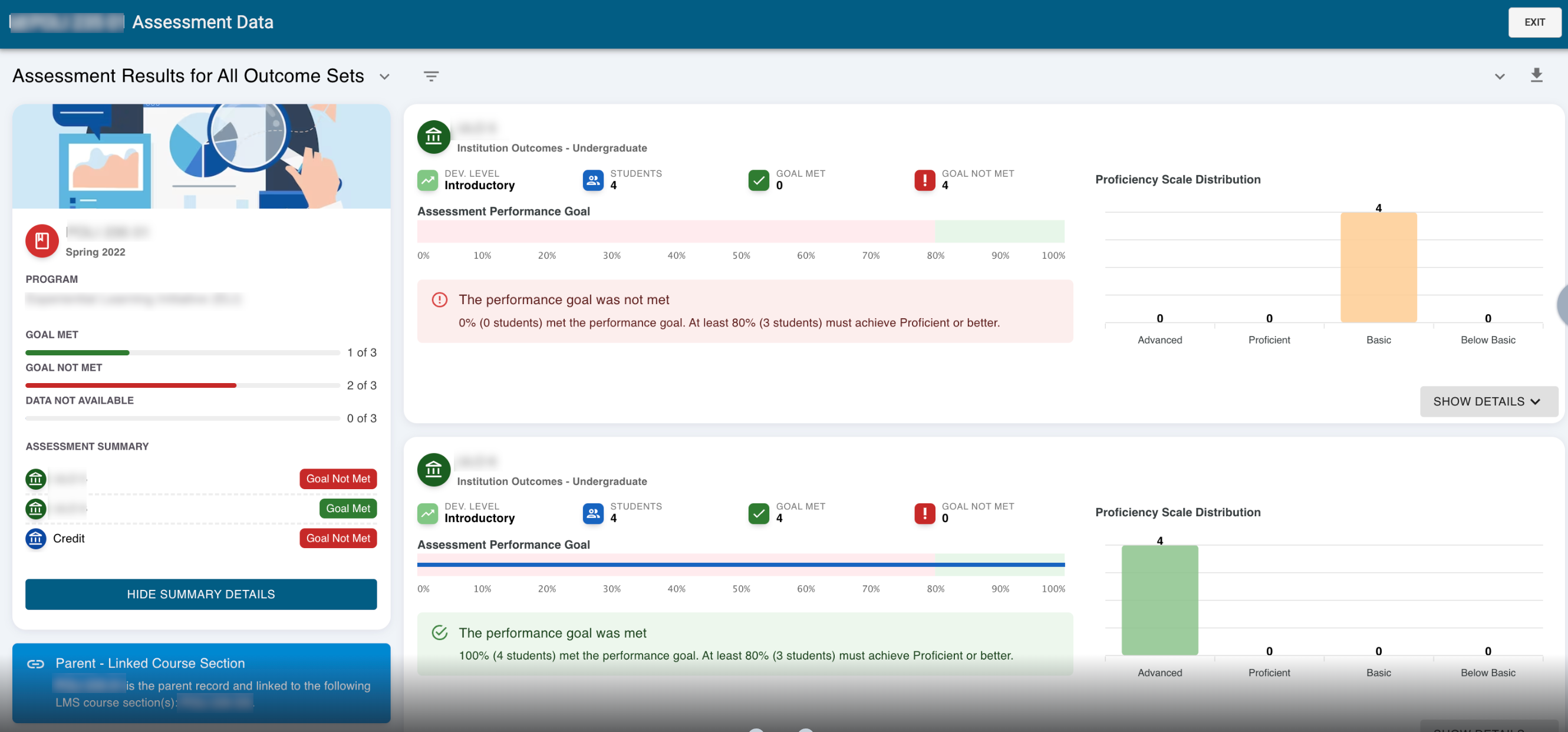Open the Assessment Results outcome sets dropdown

384,77
